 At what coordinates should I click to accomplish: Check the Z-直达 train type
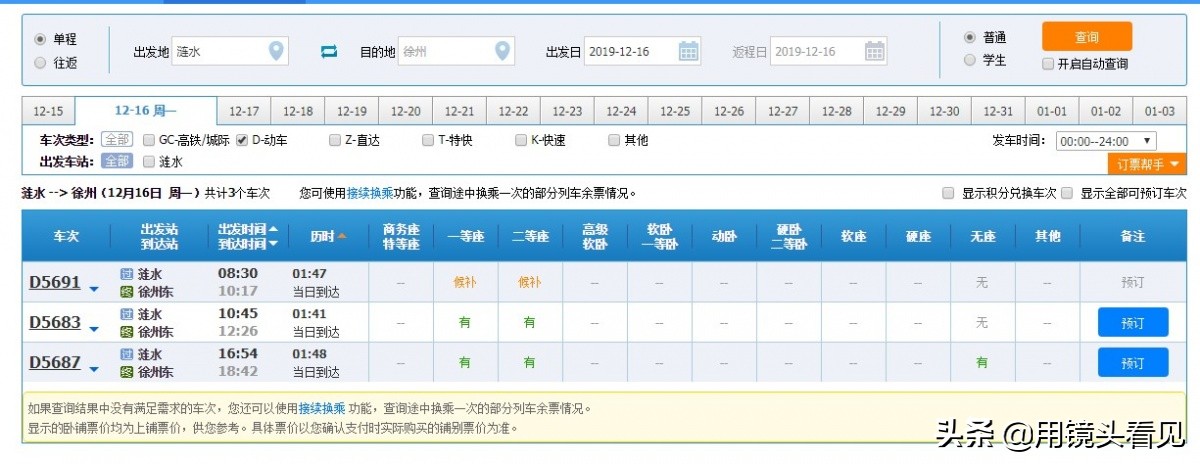pyautogui.click(x=335, y=140)
